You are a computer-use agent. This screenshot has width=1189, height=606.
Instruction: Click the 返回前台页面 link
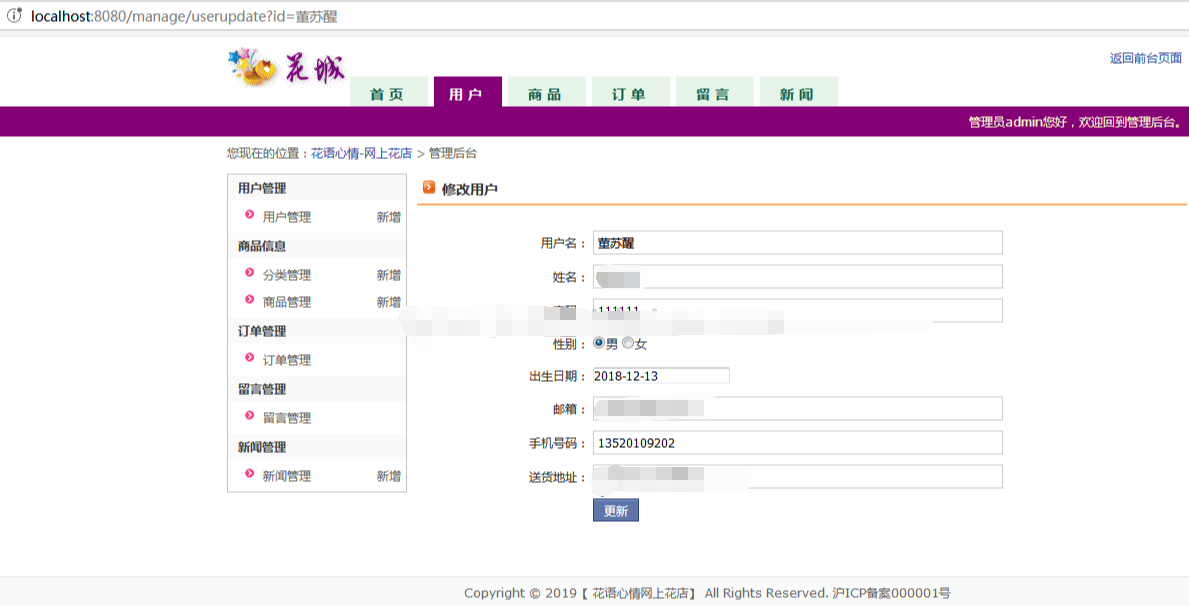pos(1146,58)
